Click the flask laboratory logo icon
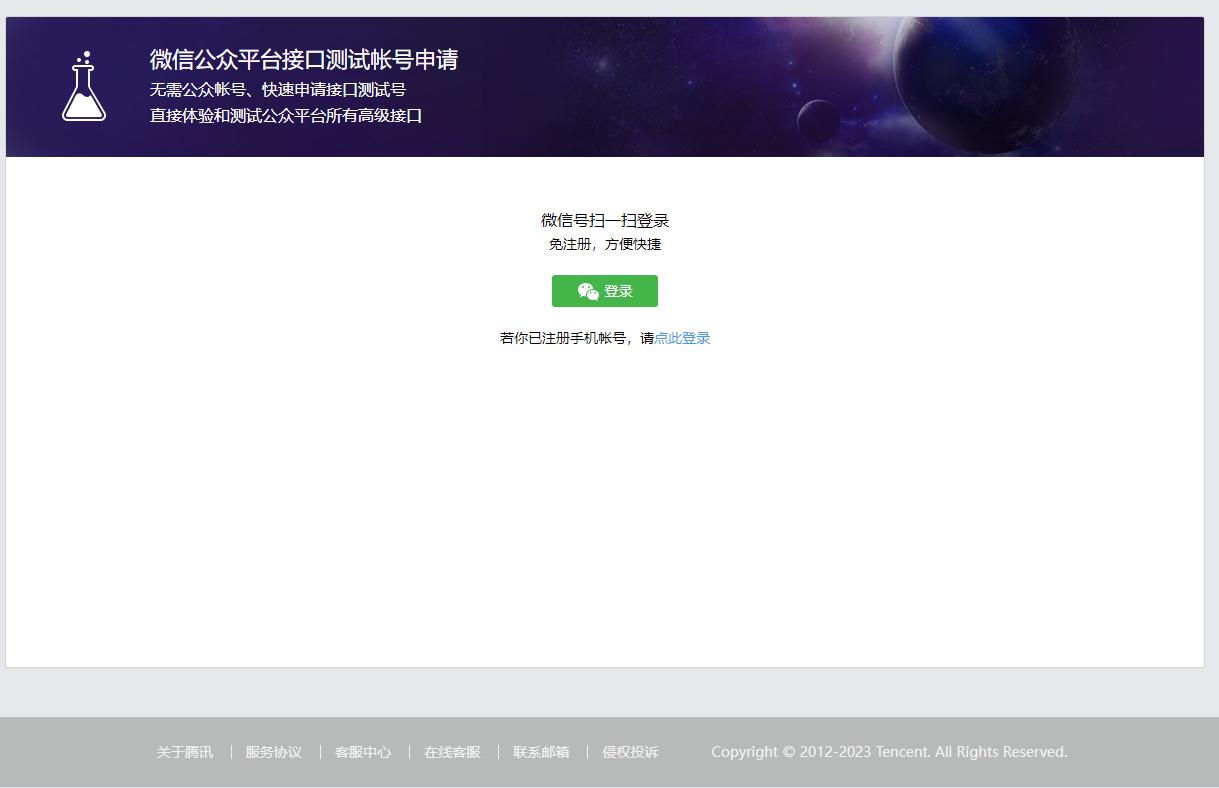 point(83,87)
